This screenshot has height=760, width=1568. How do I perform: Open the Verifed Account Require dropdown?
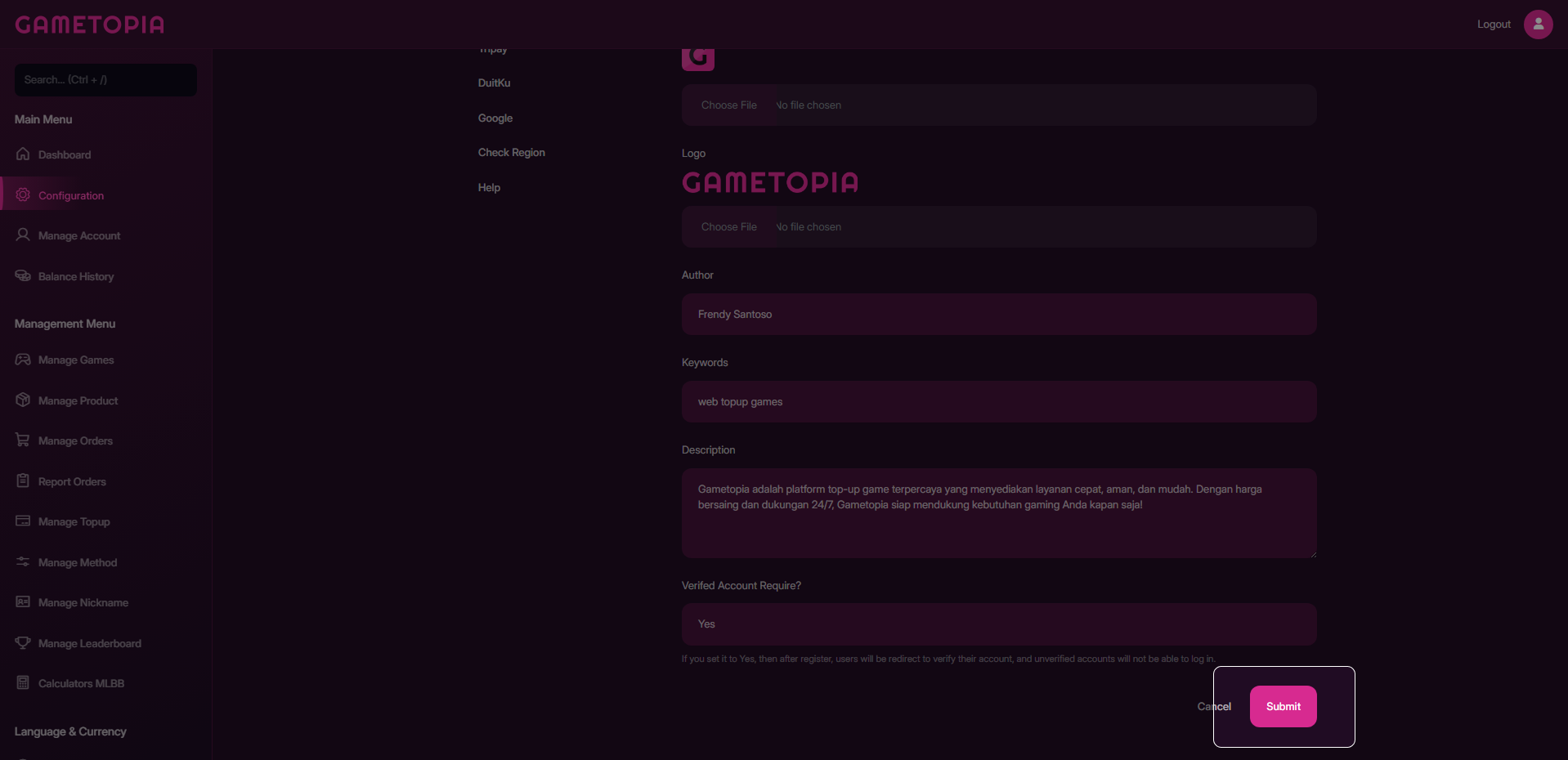[998, 624]
